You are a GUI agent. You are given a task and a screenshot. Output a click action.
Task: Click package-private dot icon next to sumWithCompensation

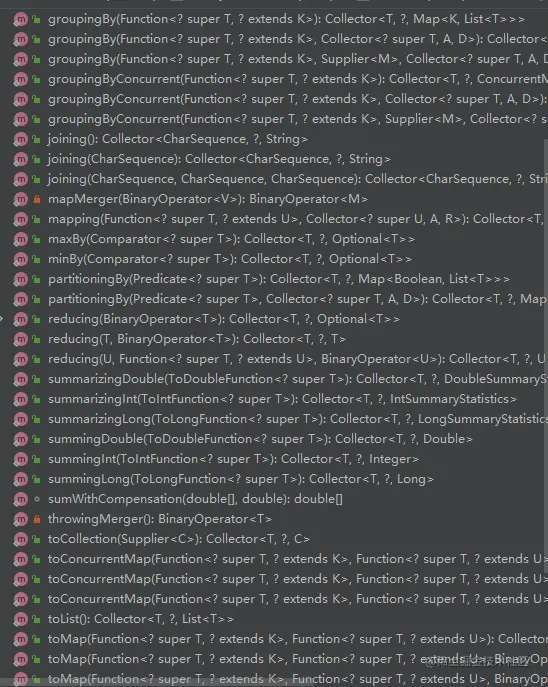(37, 499)
